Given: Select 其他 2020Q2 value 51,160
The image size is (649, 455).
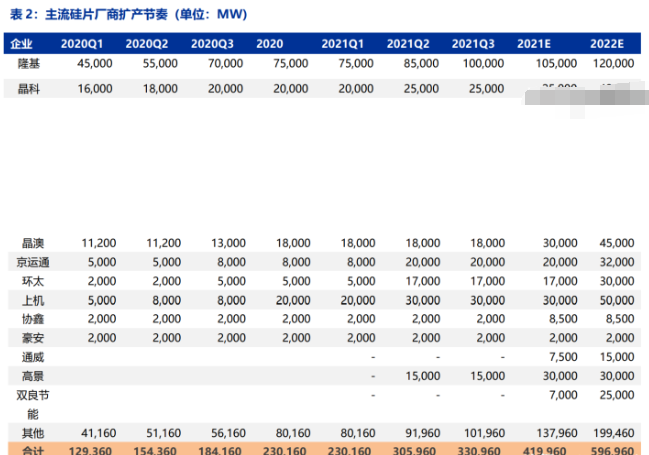Looking at the screenshot, I should coord(163,433).
